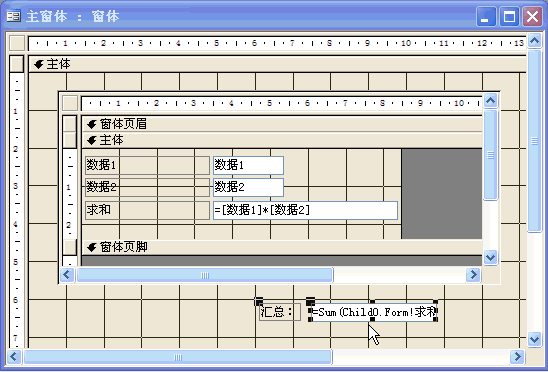
Task: Click the =Sum(Child0.Form!求和 text box
Action: point(373,312)
